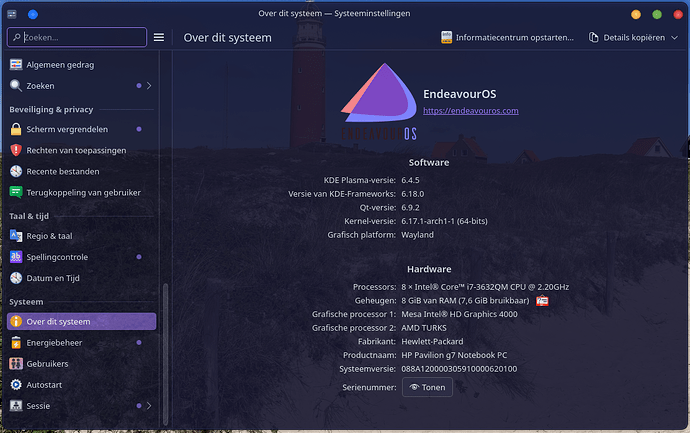Reveal serial number with Tonen button
The height and width of the screenshot is (433, 690).
click(x=427, y=387)
